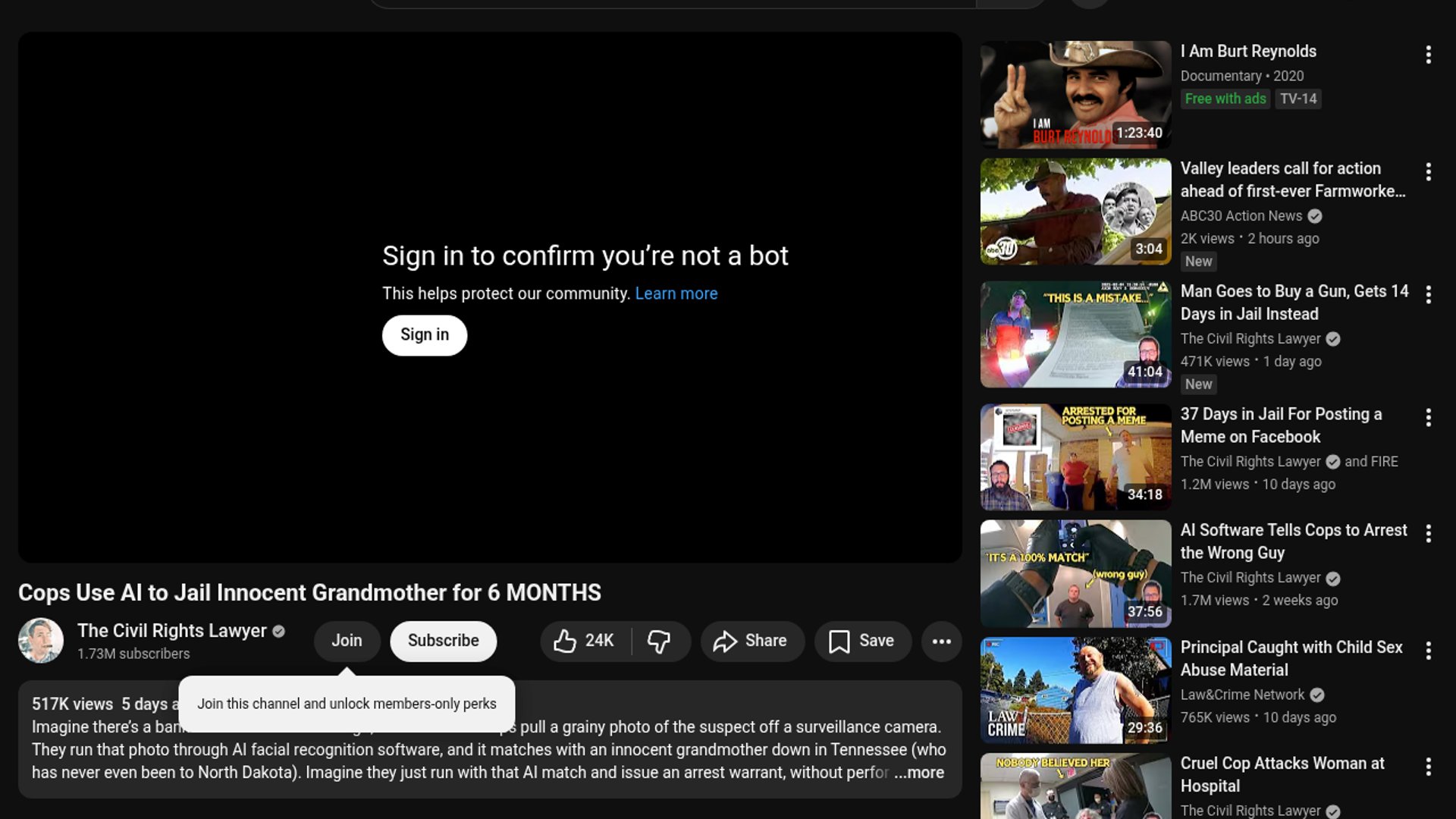Click the Share arrow button

(x=751, y=641)
